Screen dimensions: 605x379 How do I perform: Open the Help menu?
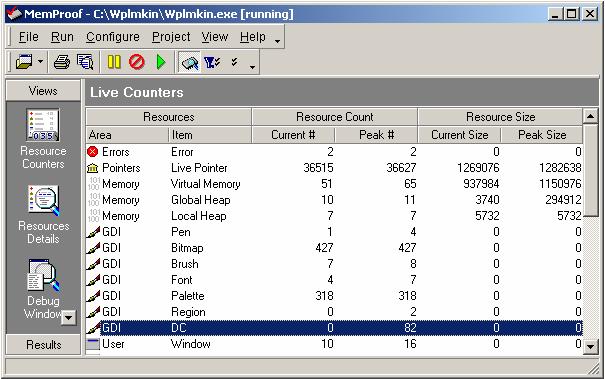coord(253,37)
